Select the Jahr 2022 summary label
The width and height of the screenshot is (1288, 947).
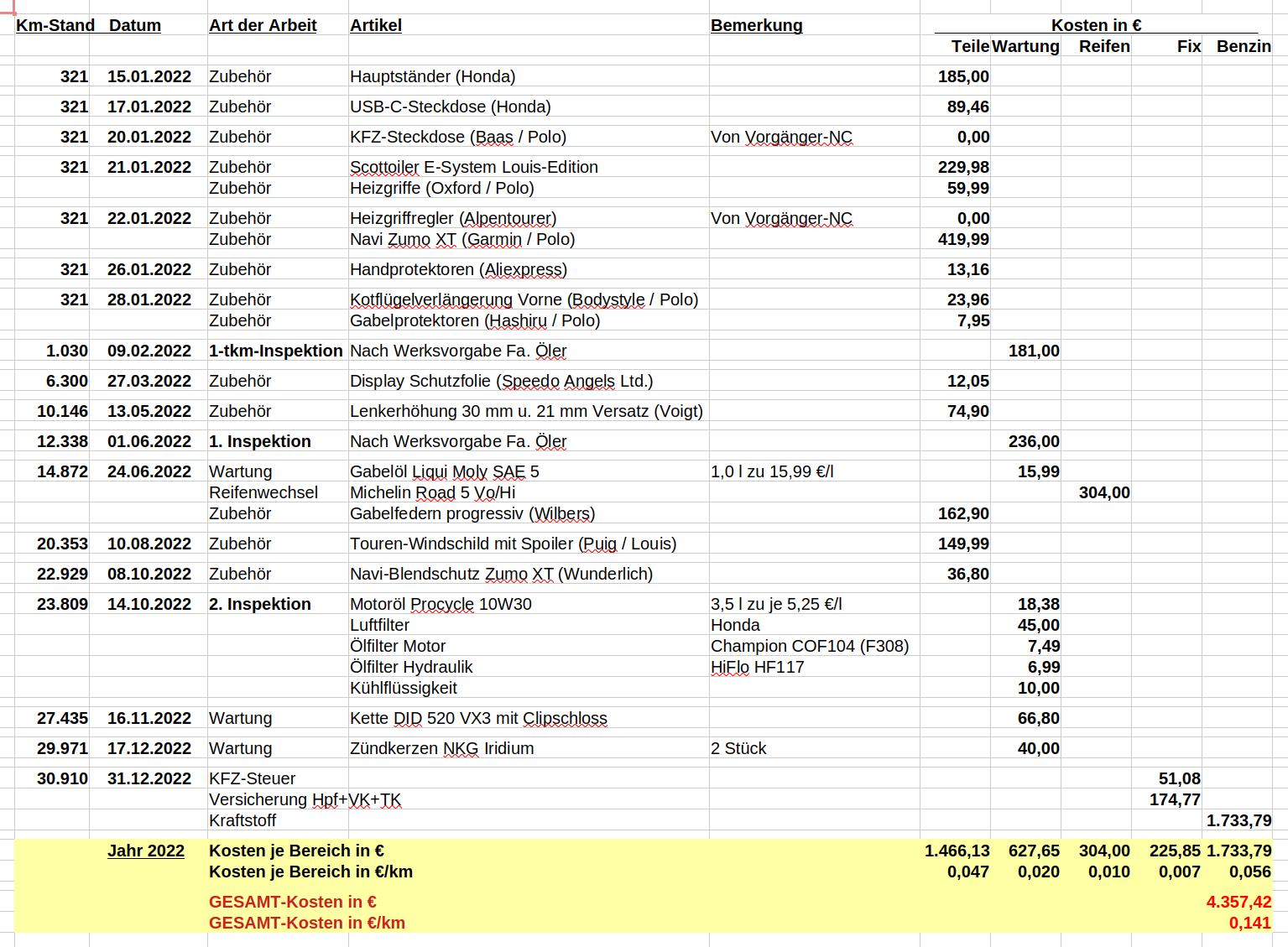pos(145,851)
